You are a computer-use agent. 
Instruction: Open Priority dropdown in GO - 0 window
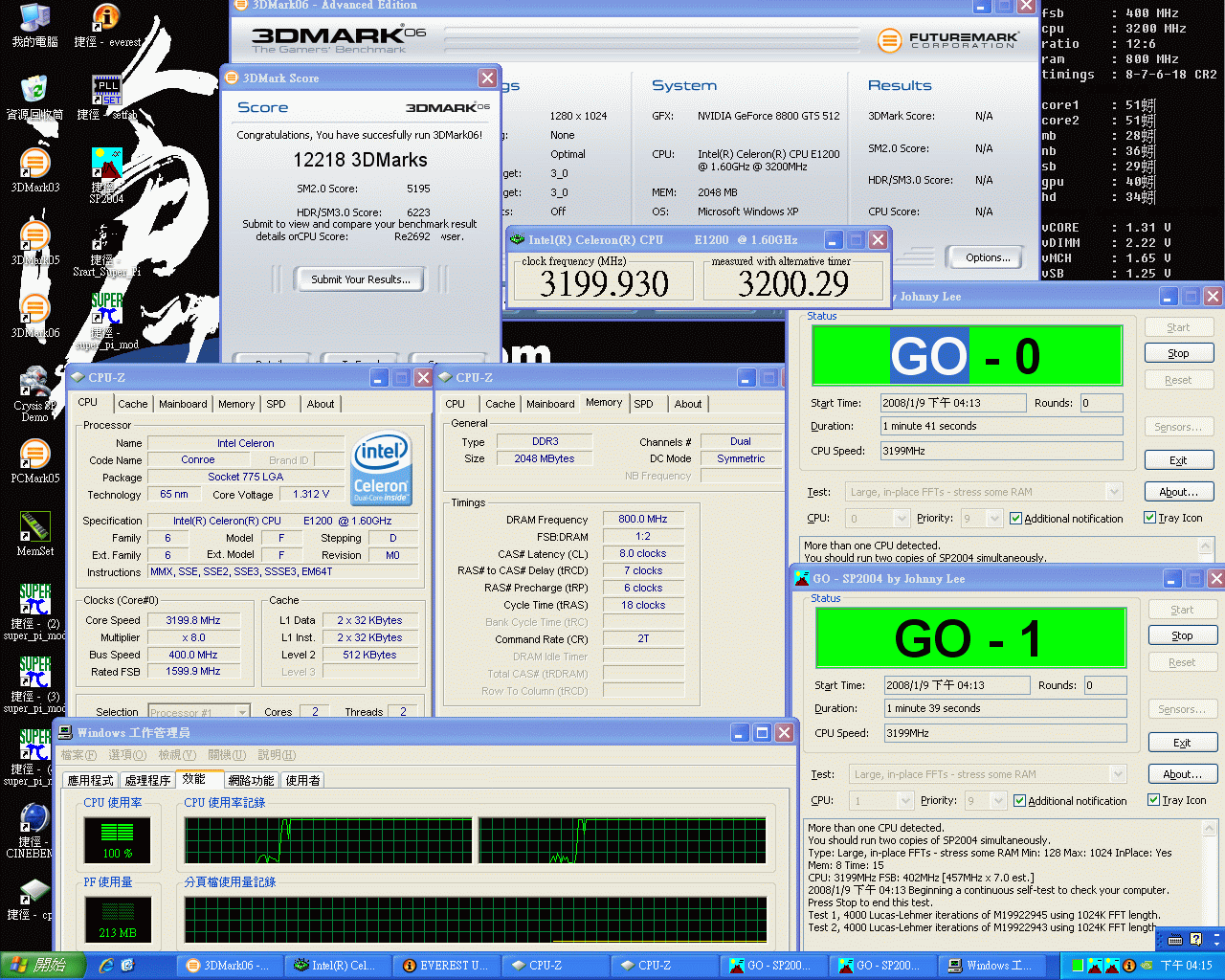tap(982, 518)
